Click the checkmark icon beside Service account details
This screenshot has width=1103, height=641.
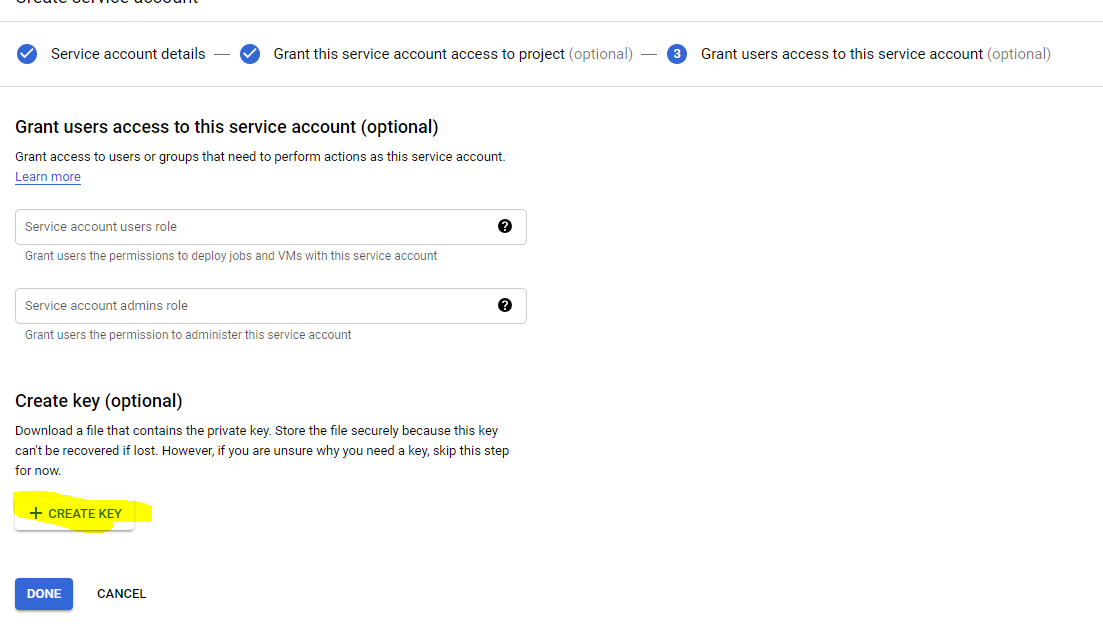tap(27, 54)
